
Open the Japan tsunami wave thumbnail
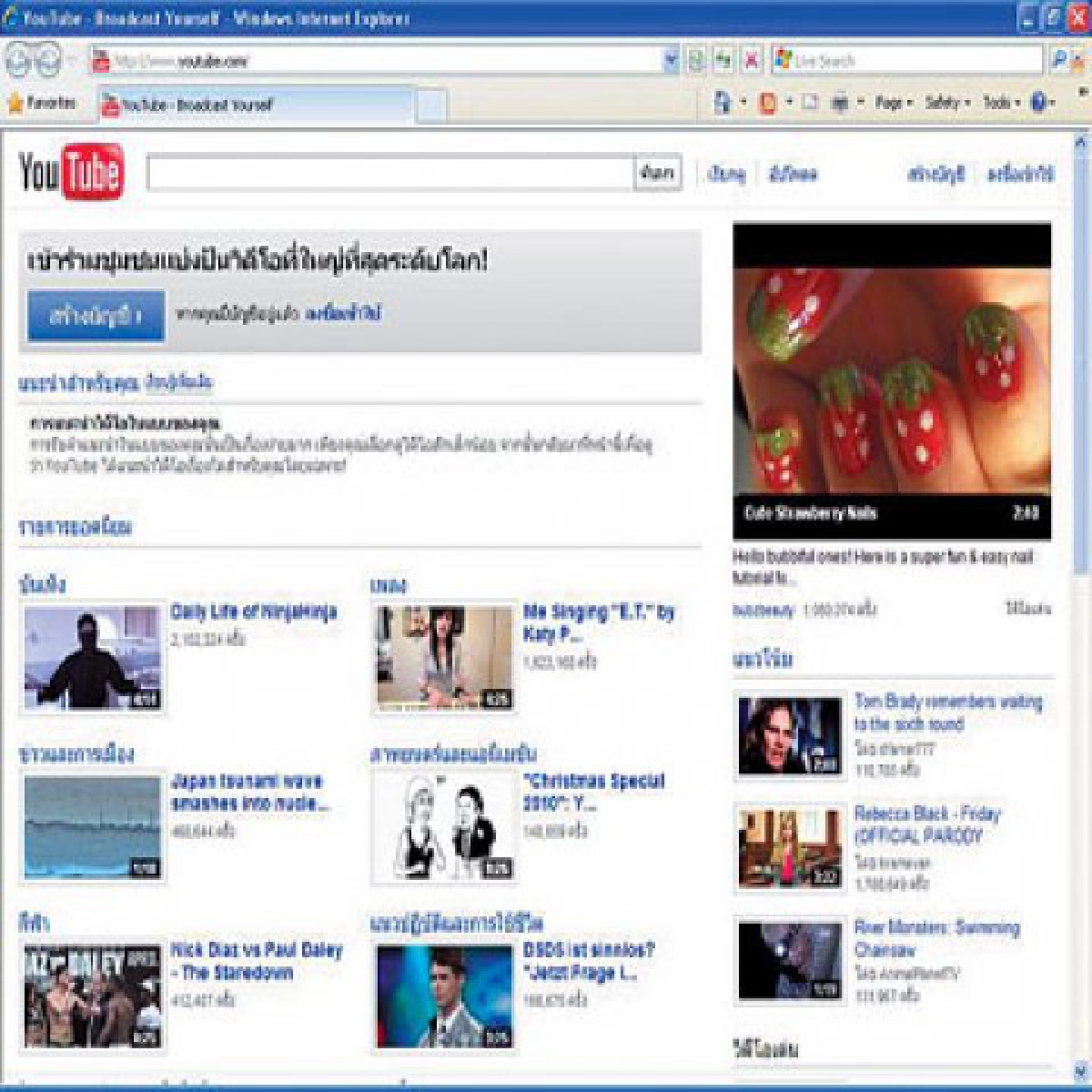pos(92,827)
